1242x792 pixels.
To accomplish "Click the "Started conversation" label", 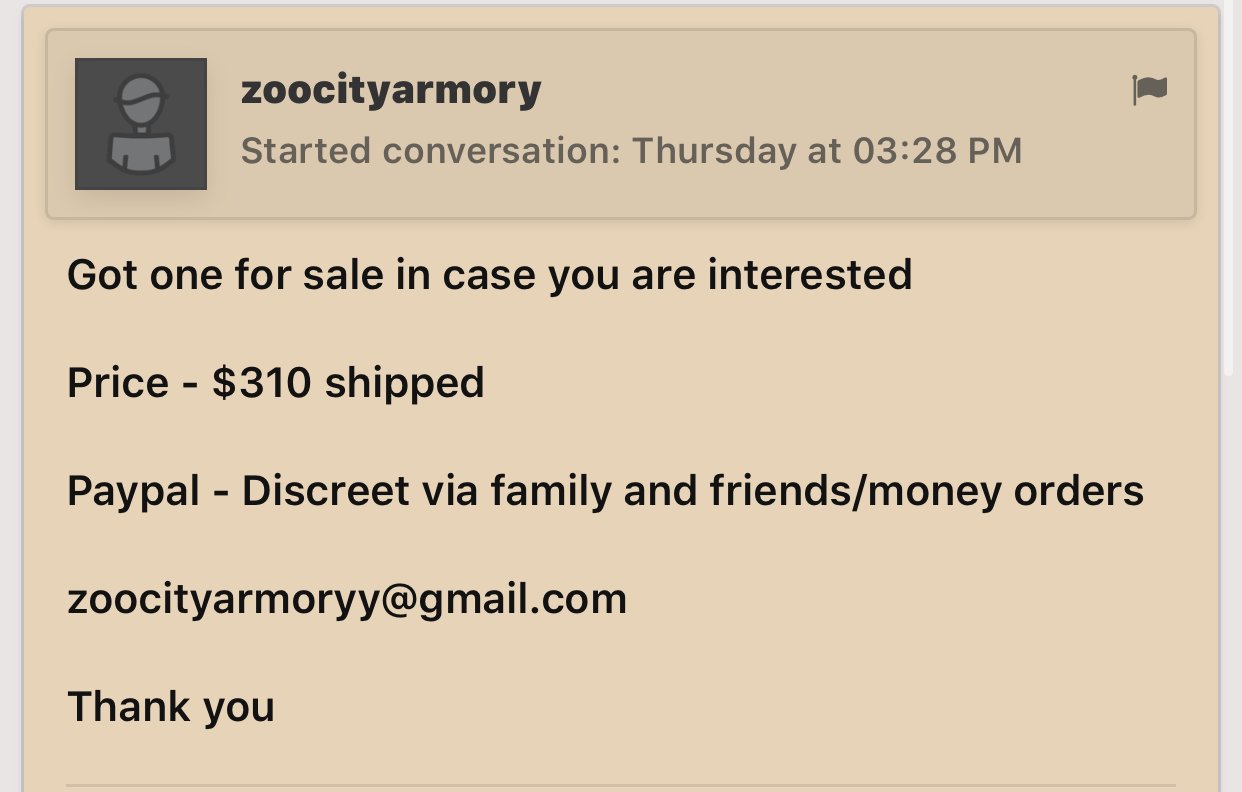I will (430, 151).
